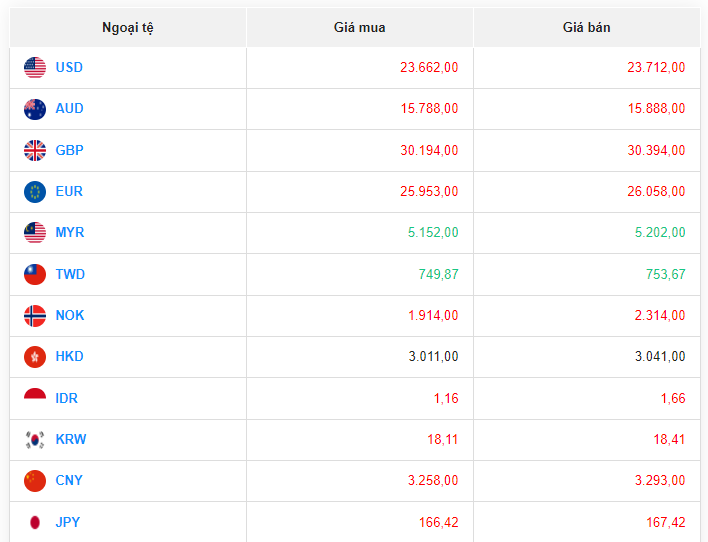Screen dimensions: 708x542
Task: Select EUR sell price 26.058,00
Action: point(656,191)
